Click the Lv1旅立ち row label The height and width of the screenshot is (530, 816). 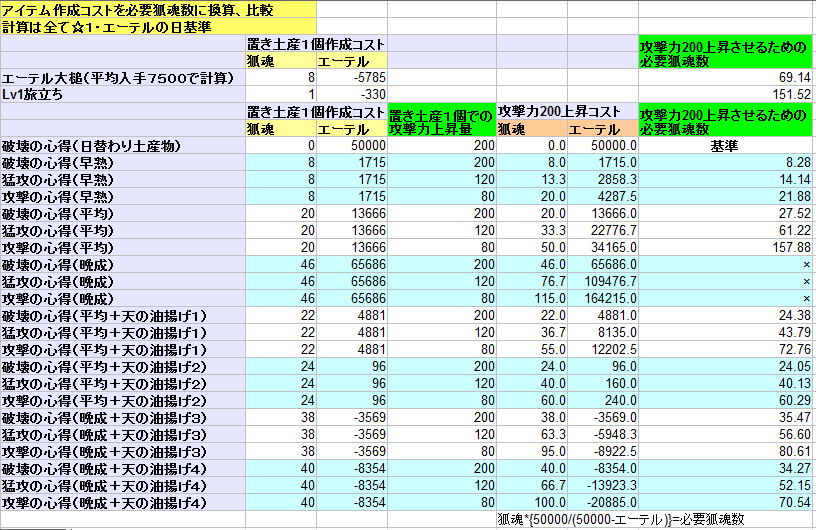tap(123, 94)
